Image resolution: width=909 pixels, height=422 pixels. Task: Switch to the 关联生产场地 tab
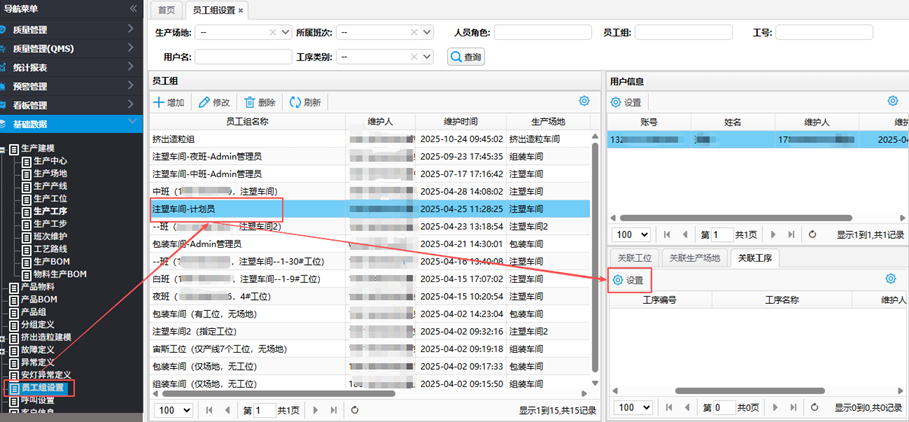(x=694, y=258)
